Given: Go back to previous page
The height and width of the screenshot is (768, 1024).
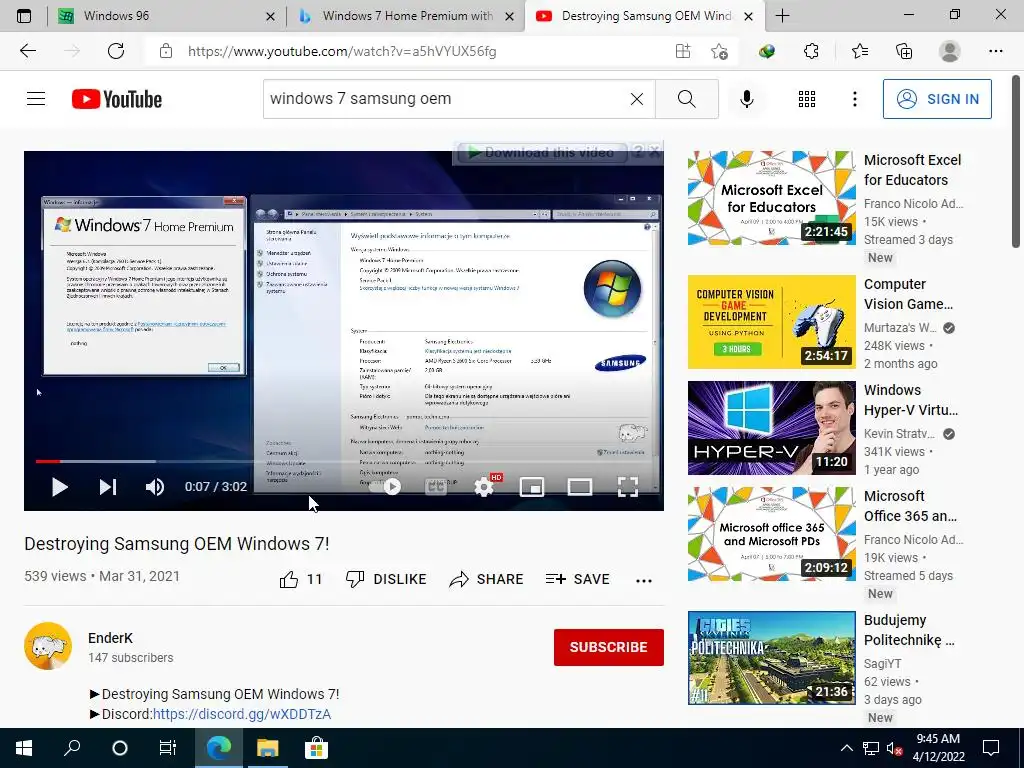Looking at the screenshot, I should pyautogui.click(x=27, y=51).
